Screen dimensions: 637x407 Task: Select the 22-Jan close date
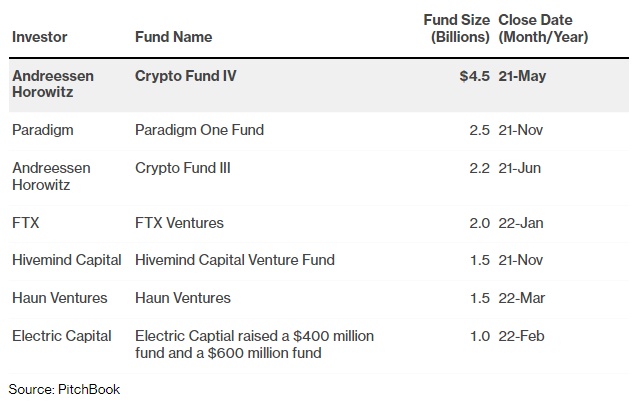[x=520, y=223]
